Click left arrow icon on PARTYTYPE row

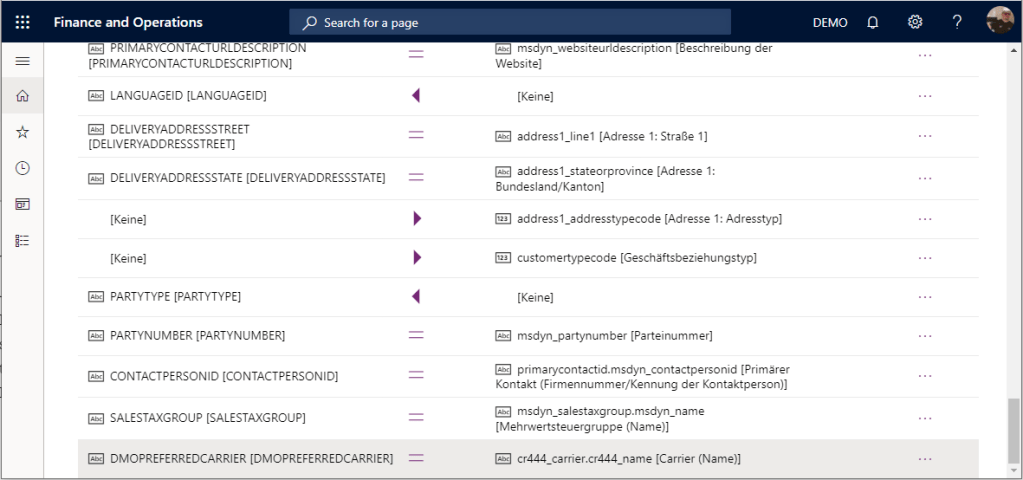[416, 297]
